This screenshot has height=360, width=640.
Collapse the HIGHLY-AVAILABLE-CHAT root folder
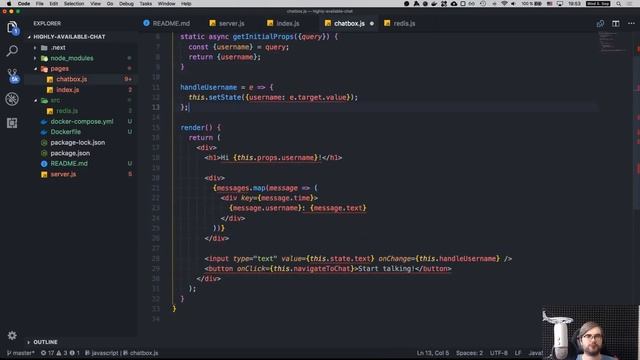coord(29,37)
